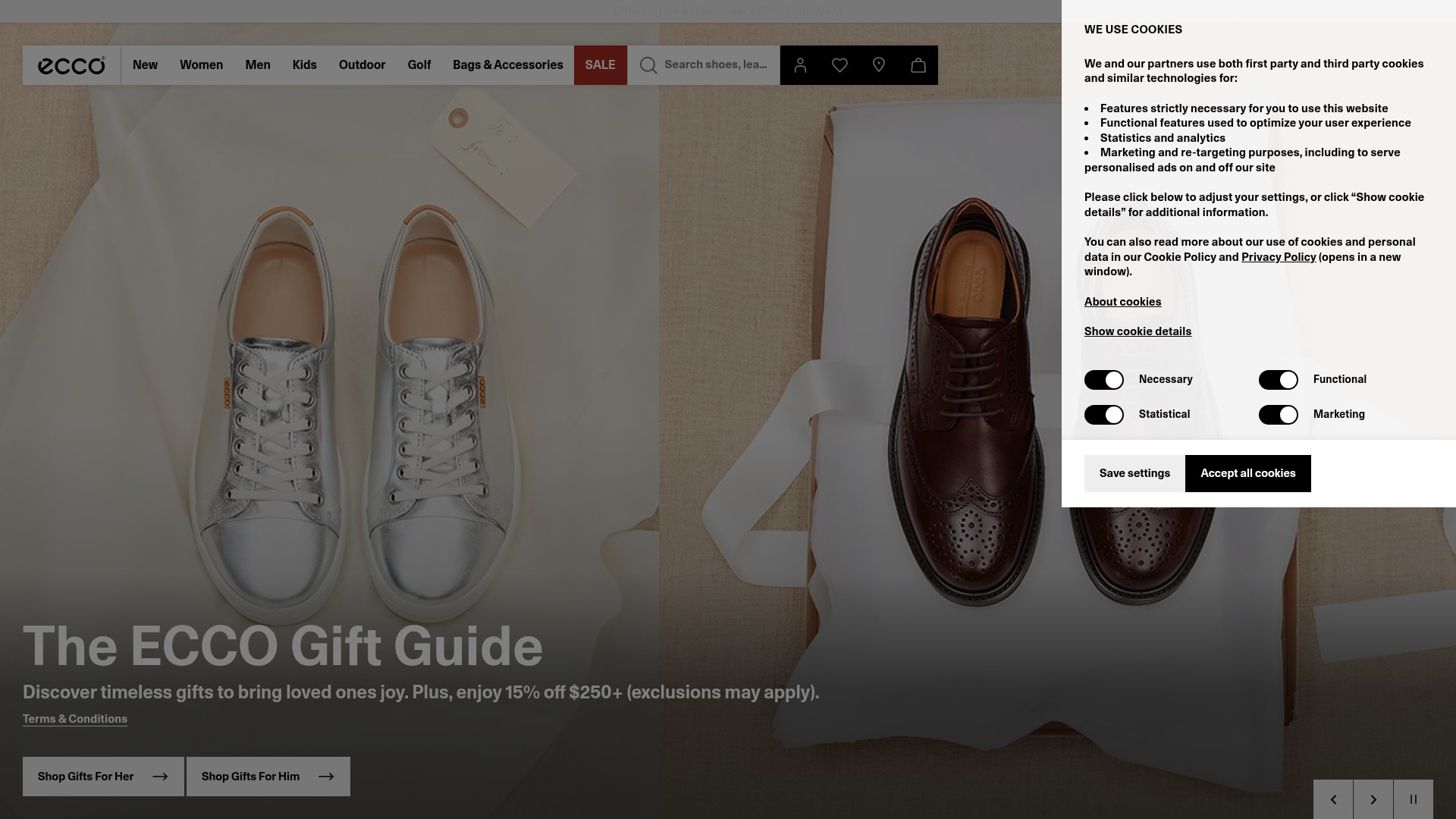The width and height of the screenshot is (1456, 819).
Task: Open Bags & Accessories menu
Action: [508, 65]
